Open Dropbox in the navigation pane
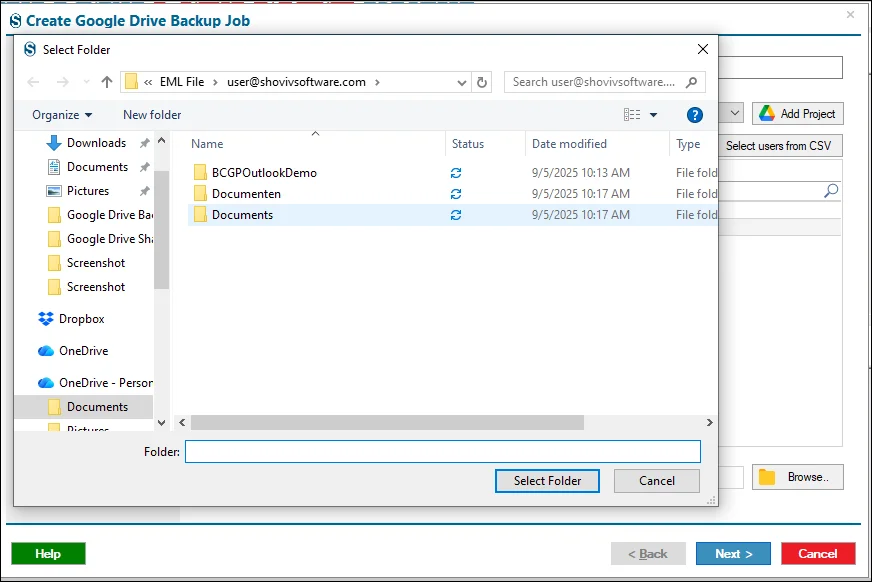Viewport: 872px width, 582px height. click(x=82, y=319)
